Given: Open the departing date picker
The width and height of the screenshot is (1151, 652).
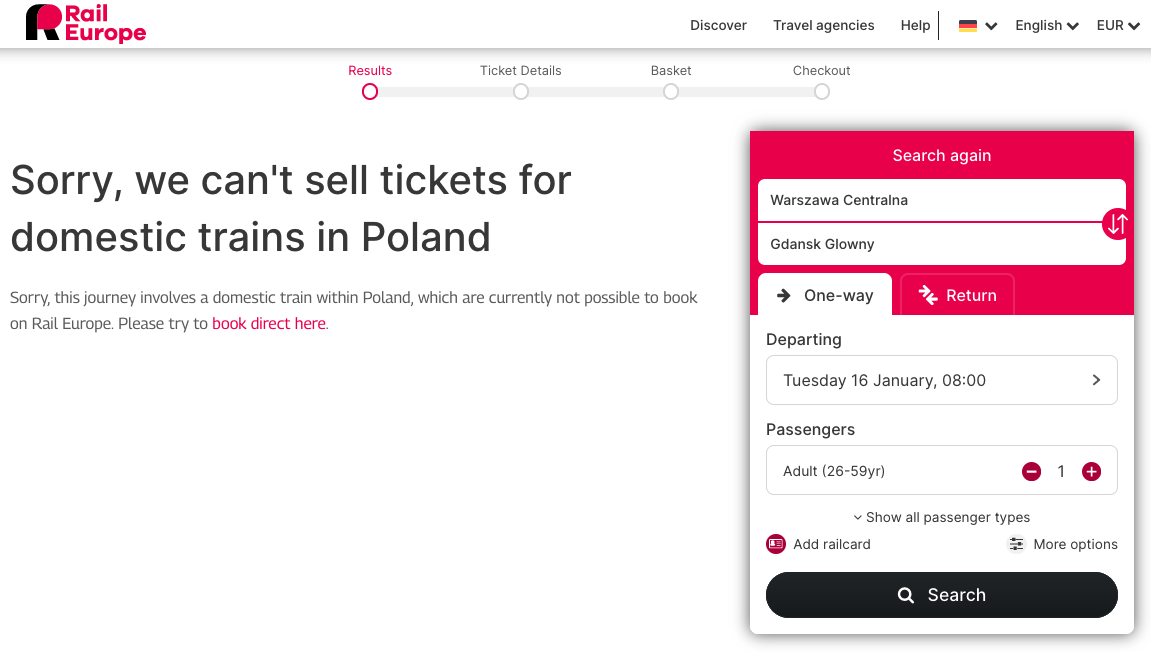Looking at the screenshot, I should tap(941, 380).
